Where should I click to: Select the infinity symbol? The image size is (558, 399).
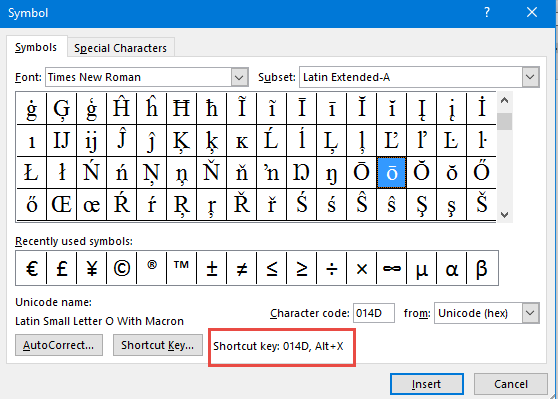tap(391, 268)
